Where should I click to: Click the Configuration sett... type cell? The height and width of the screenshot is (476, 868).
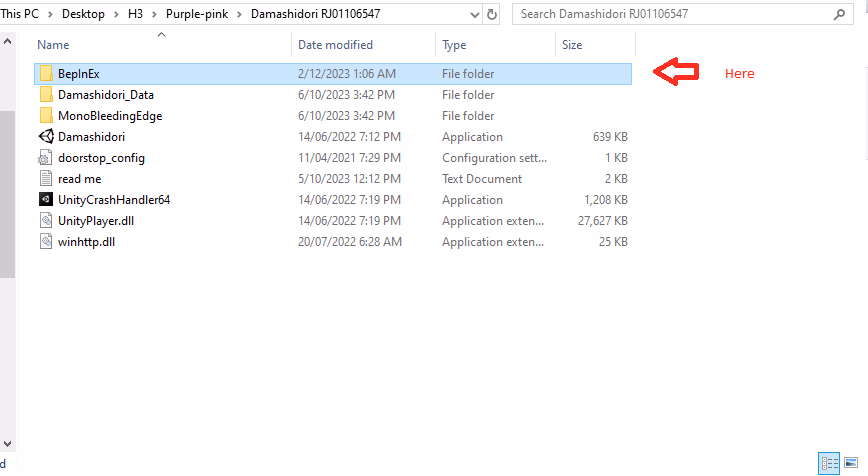494,158
